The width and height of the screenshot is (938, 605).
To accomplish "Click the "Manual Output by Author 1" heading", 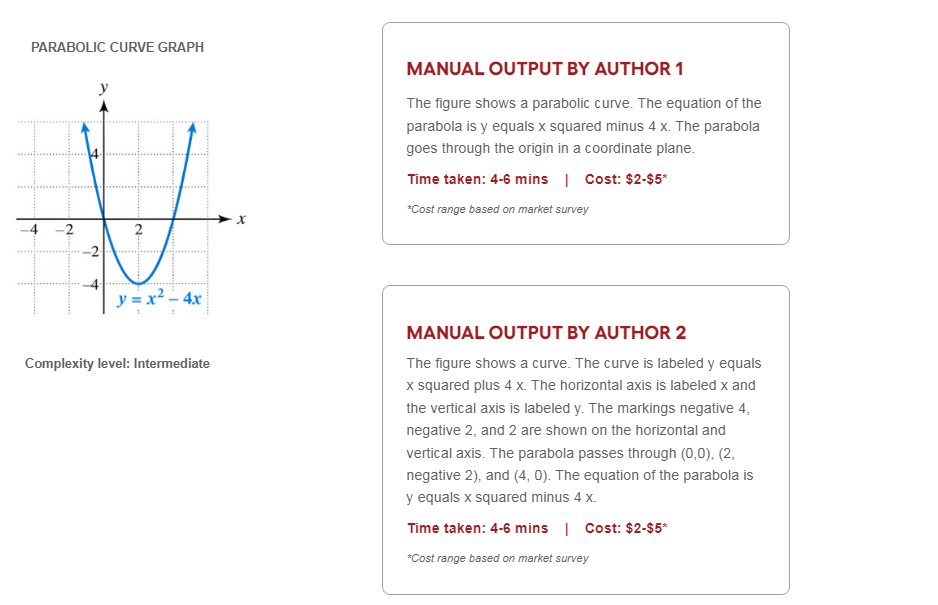I will (545, 69).
